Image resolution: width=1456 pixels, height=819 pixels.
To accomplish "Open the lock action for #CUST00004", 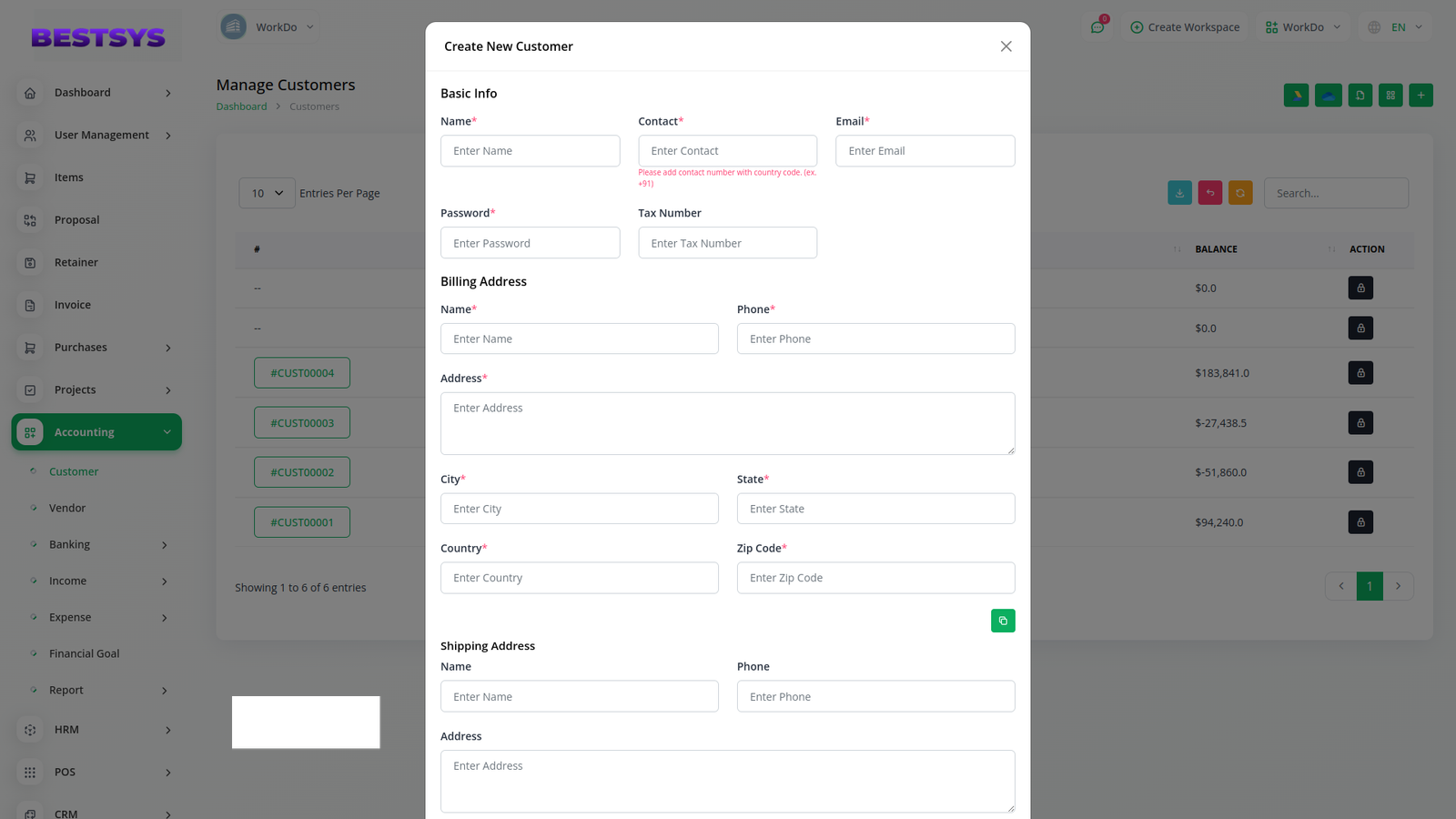I will pos(1360,373).
